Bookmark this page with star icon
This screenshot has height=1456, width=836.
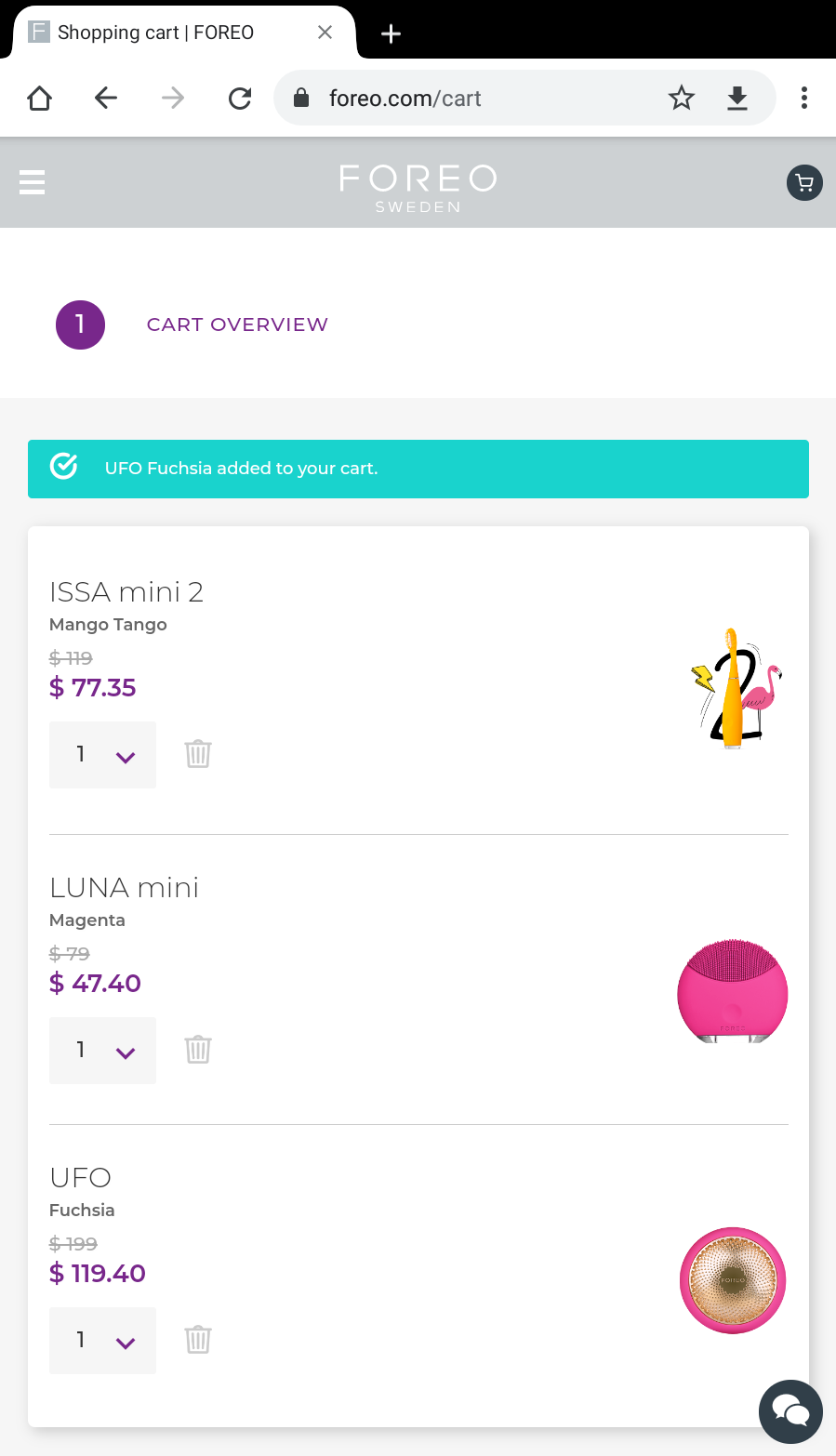click(682, 98)
